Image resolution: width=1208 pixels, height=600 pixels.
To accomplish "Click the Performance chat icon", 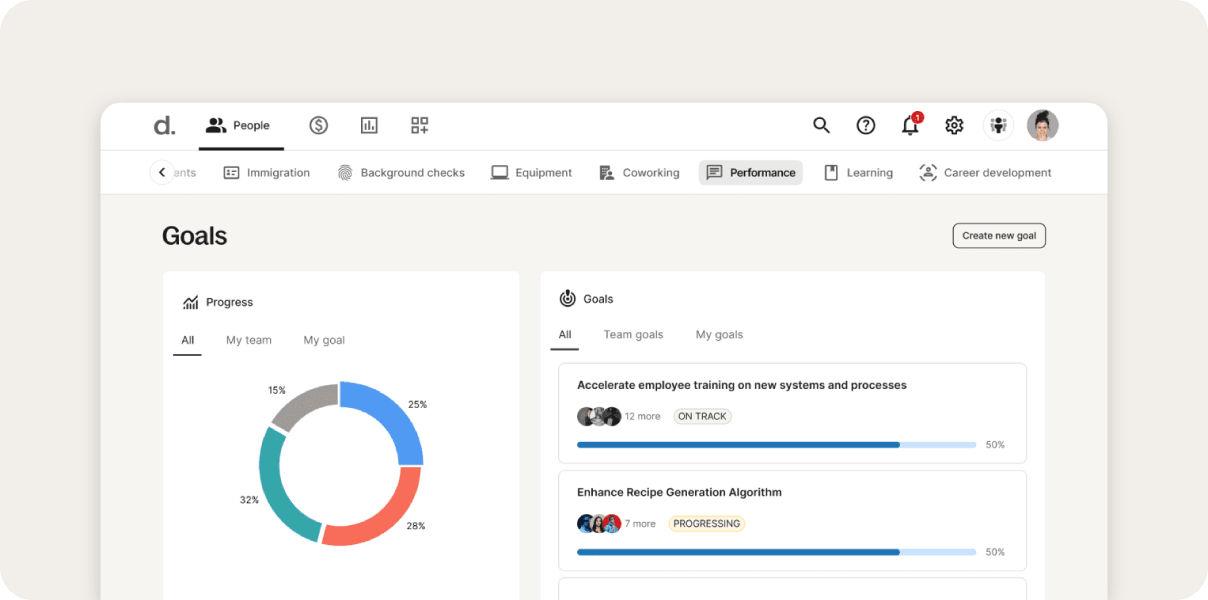I will (714, 173).
